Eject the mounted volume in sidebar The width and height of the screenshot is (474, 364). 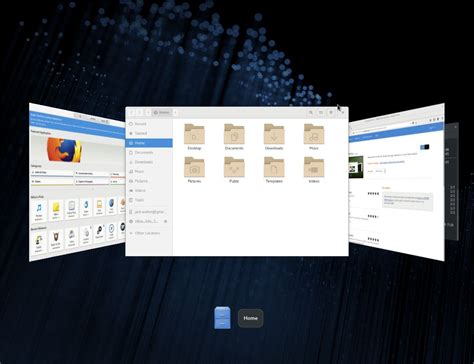click(x=166, y=221)
